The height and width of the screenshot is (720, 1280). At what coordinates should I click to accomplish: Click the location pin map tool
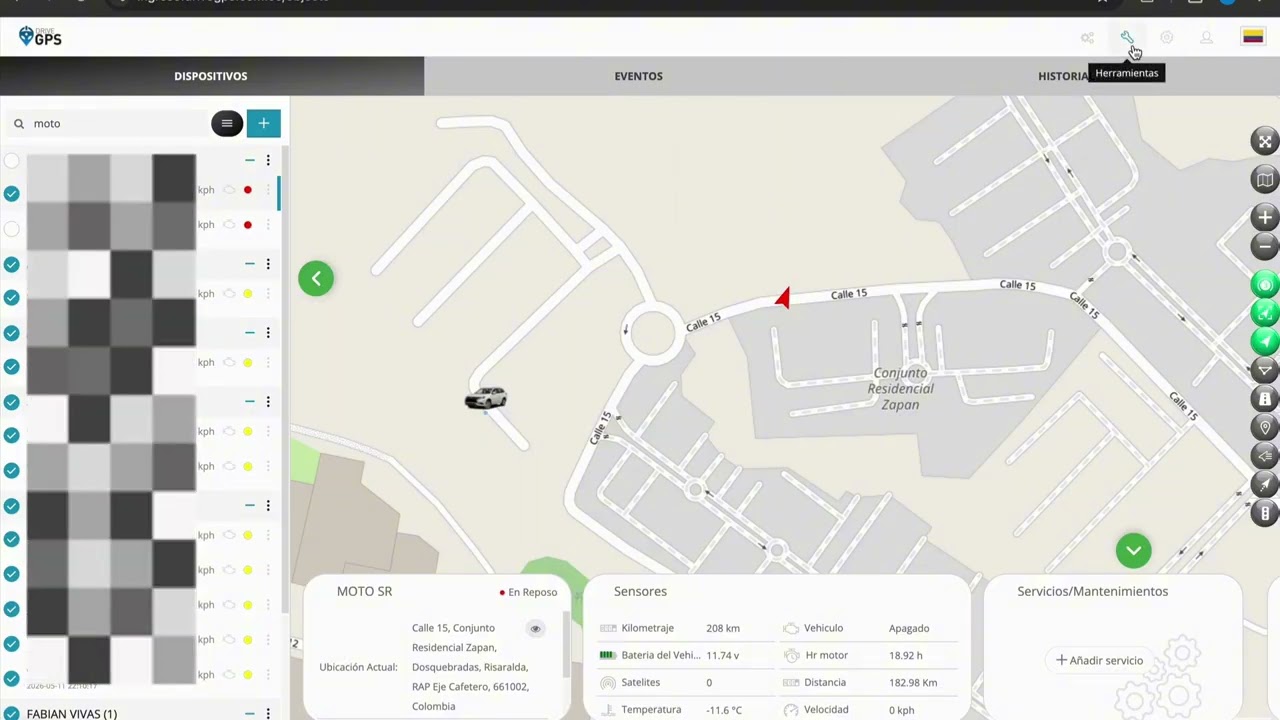pos(1265,428)
